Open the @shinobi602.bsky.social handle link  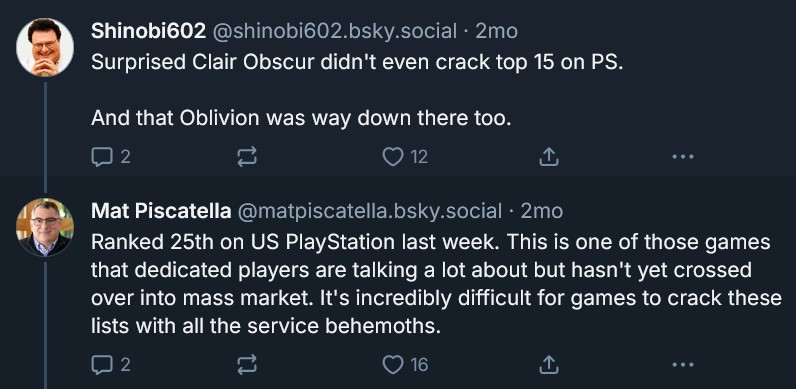(x=334, y=31)
